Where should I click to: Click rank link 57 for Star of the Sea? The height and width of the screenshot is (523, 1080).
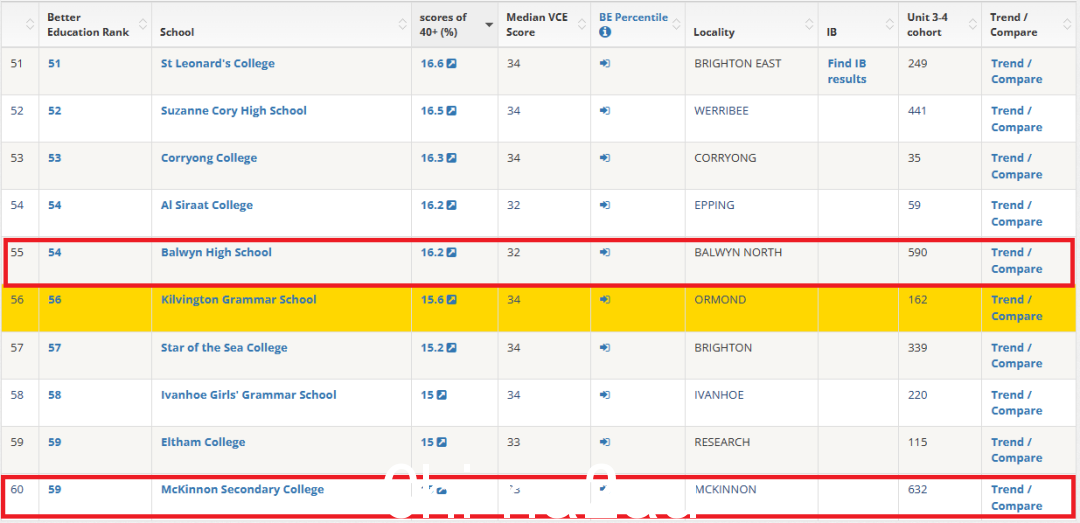click(x=54, y=347)
